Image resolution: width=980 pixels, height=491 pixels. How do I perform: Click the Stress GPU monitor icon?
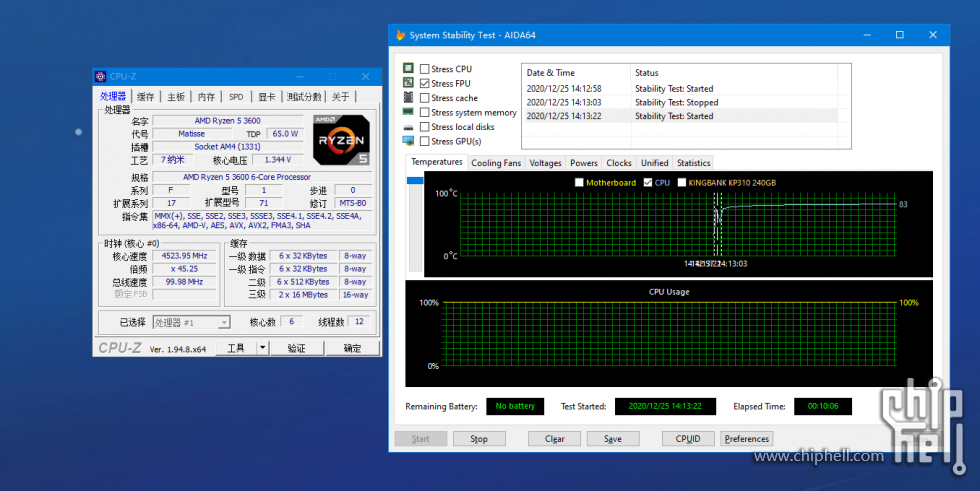click(408, 141)
